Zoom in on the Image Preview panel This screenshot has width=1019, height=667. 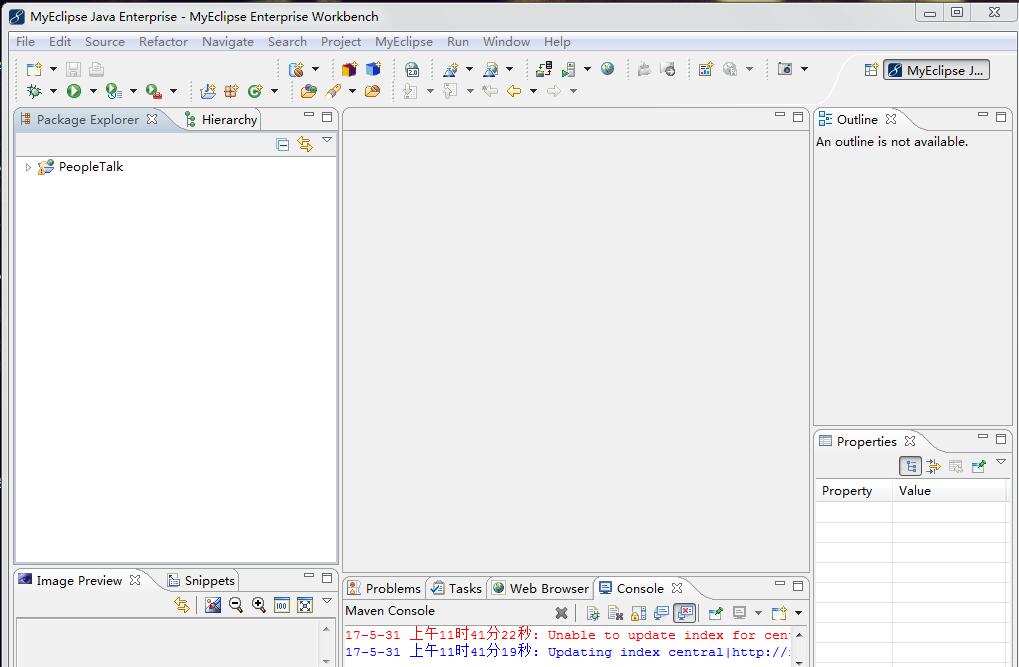tap(259, 605)
